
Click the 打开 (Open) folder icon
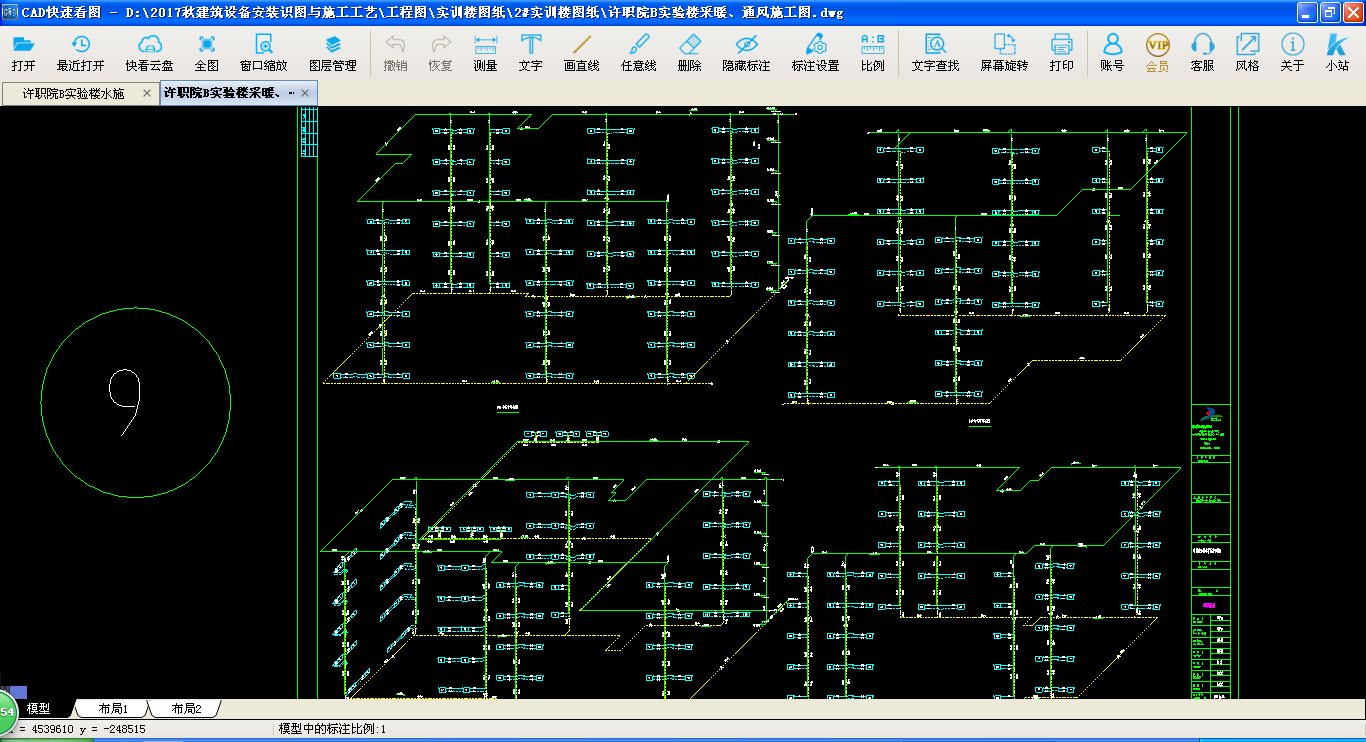(x=23, y=45)
